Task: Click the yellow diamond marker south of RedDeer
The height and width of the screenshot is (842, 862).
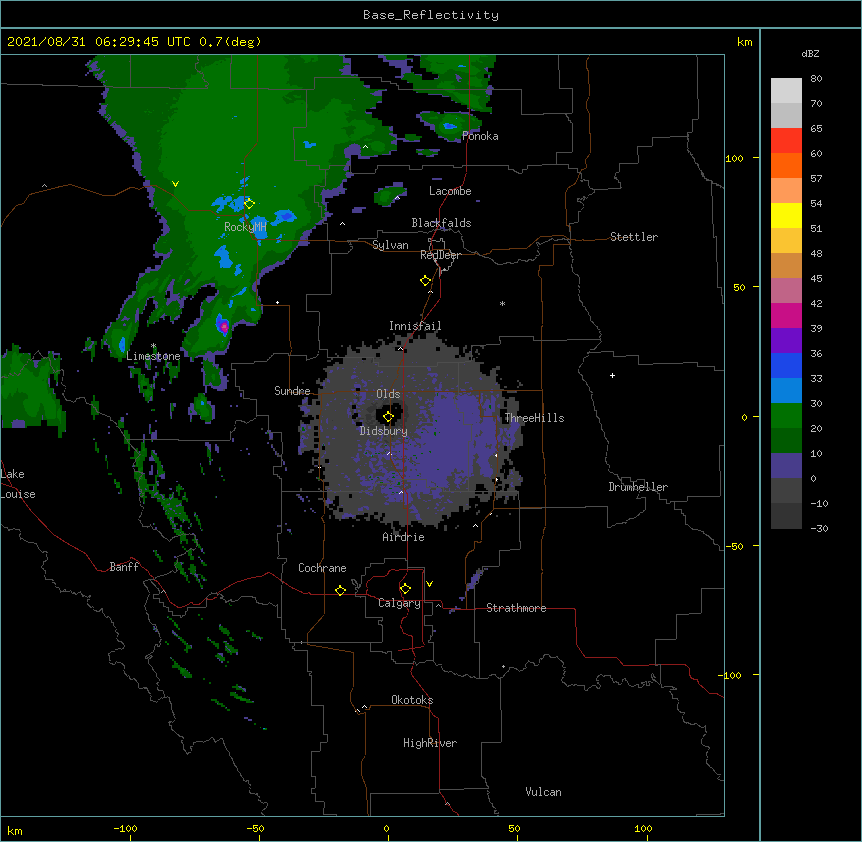Action: [425, 281]
